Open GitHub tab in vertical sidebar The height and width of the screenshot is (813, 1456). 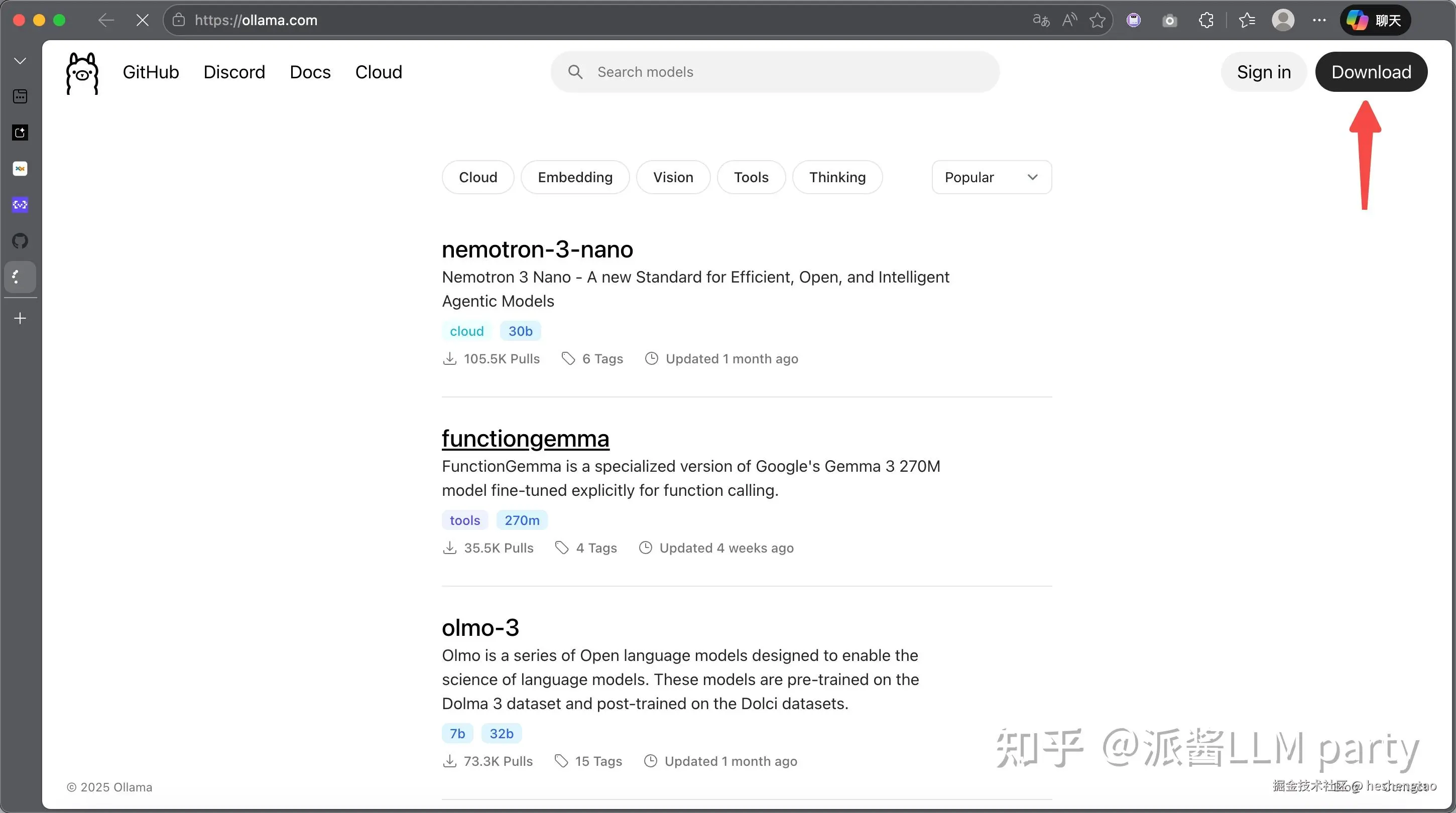(x=21, y=241)
